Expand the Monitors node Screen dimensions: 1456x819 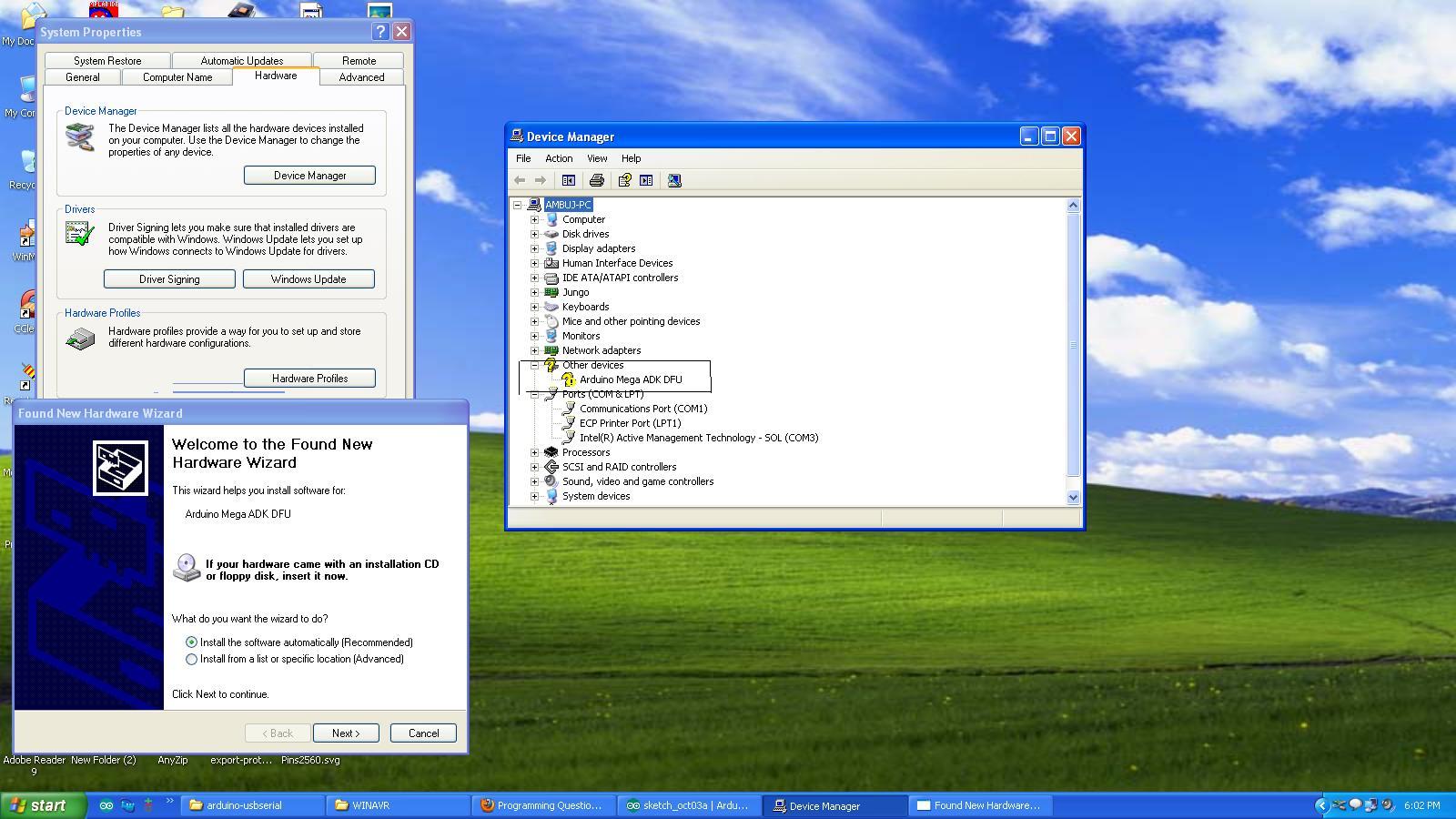tap(535, 336)
